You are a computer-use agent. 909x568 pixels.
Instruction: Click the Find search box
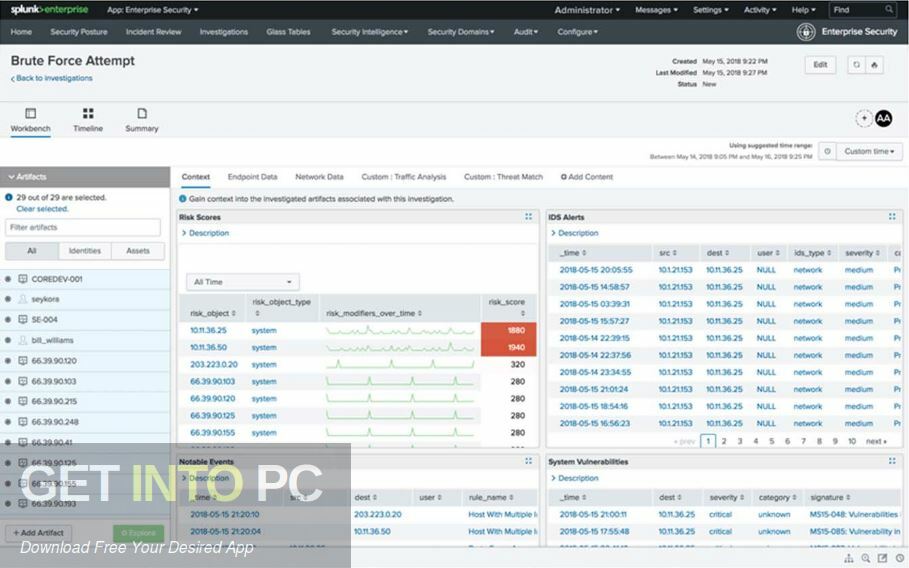click(x=863, y=9)
